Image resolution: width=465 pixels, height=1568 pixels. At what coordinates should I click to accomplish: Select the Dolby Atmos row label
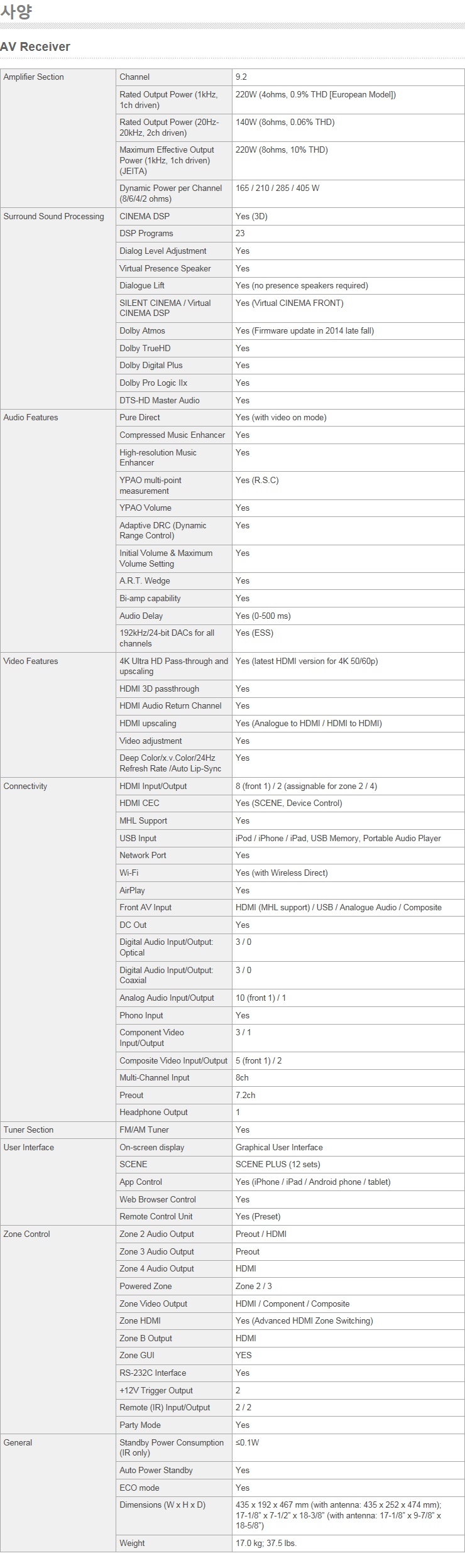(142, 330)
